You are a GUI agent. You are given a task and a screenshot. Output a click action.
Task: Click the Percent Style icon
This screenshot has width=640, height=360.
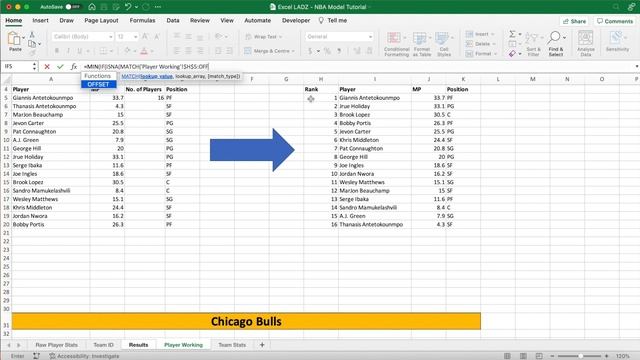click(327, 51)
